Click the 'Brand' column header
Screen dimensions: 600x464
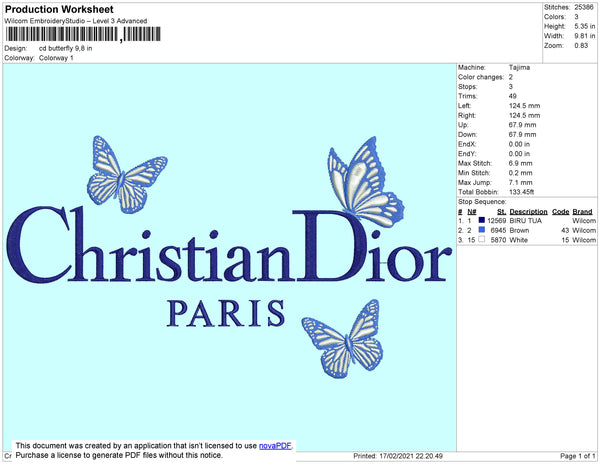582,212
